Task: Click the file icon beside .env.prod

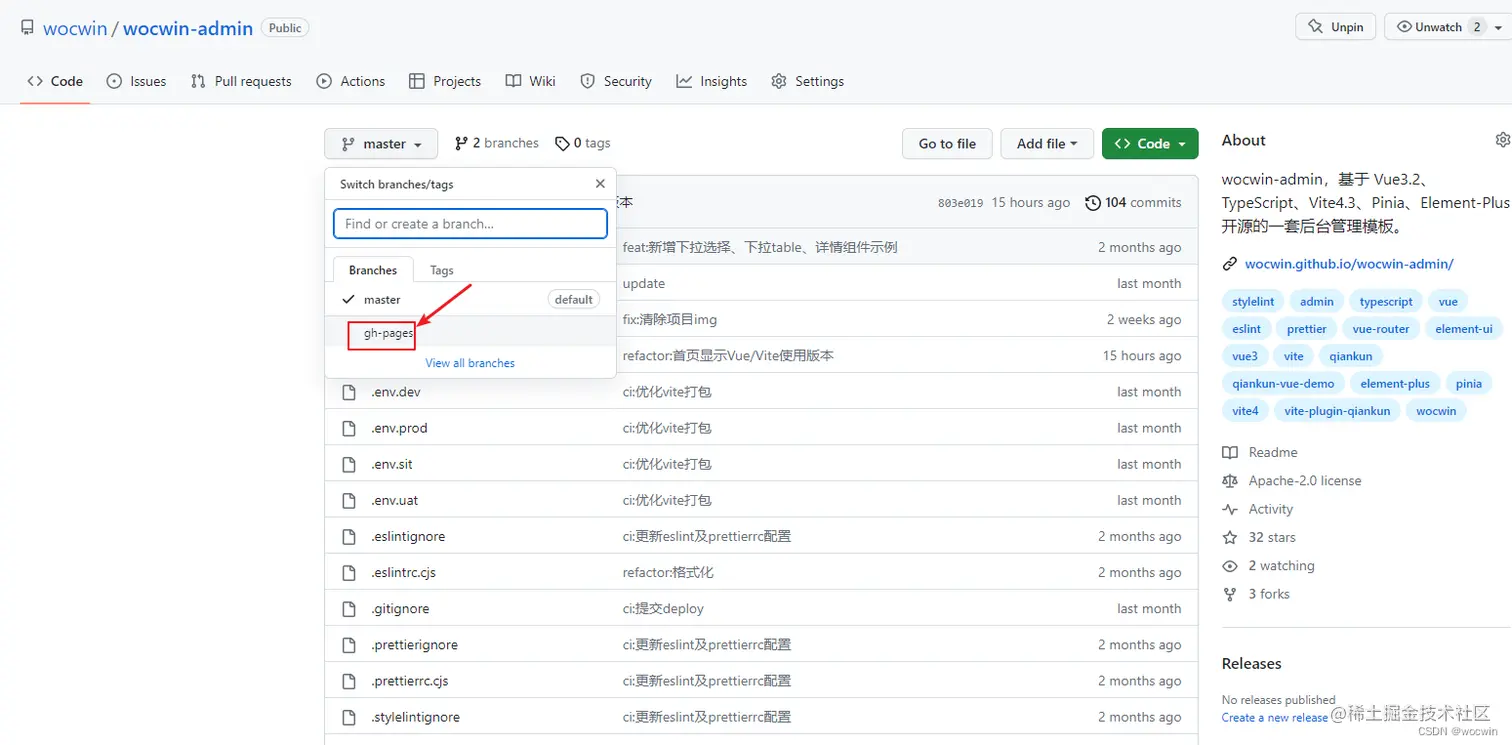Action: pos(349,428)
